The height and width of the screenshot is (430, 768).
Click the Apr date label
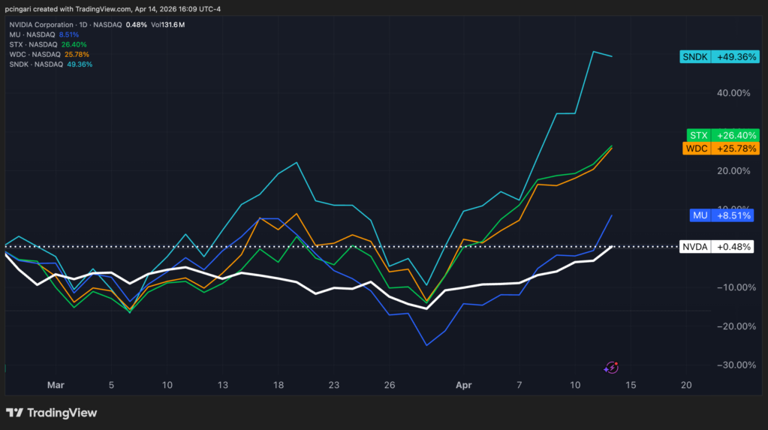click(463, 385)
